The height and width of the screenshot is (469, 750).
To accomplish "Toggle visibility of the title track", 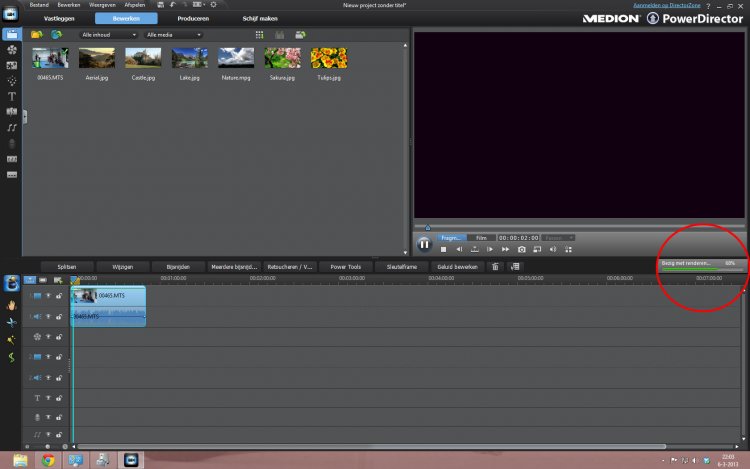I will [x=47, y=398].
